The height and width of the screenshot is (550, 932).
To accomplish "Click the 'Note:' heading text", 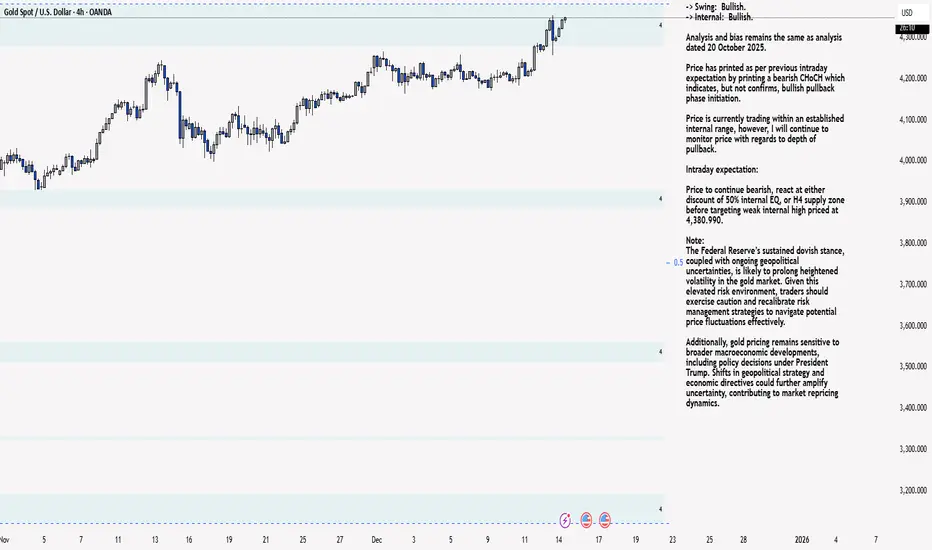I will coord(695,240).
